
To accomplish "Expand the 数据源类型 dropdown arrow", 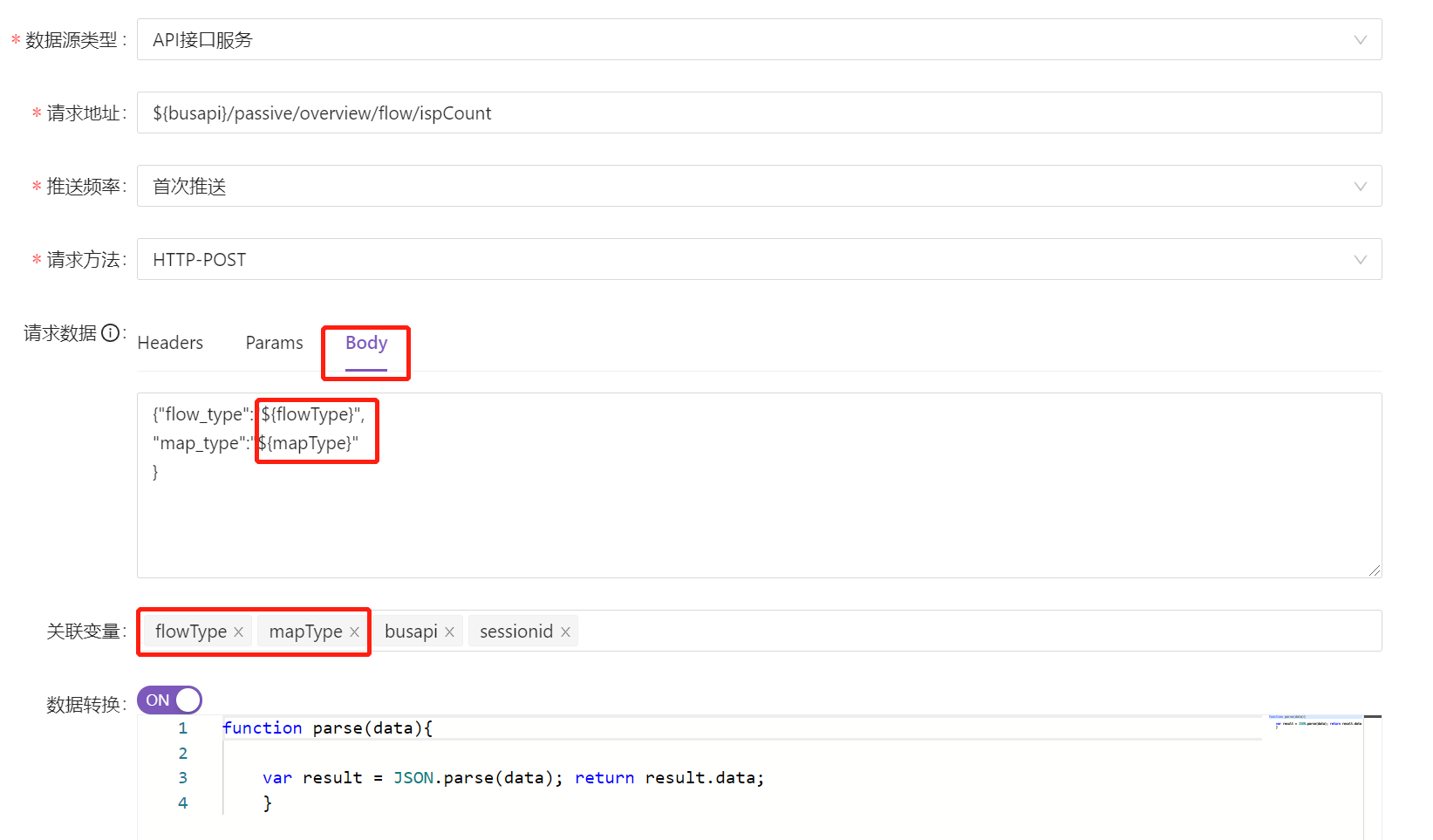I will 1360,40.
